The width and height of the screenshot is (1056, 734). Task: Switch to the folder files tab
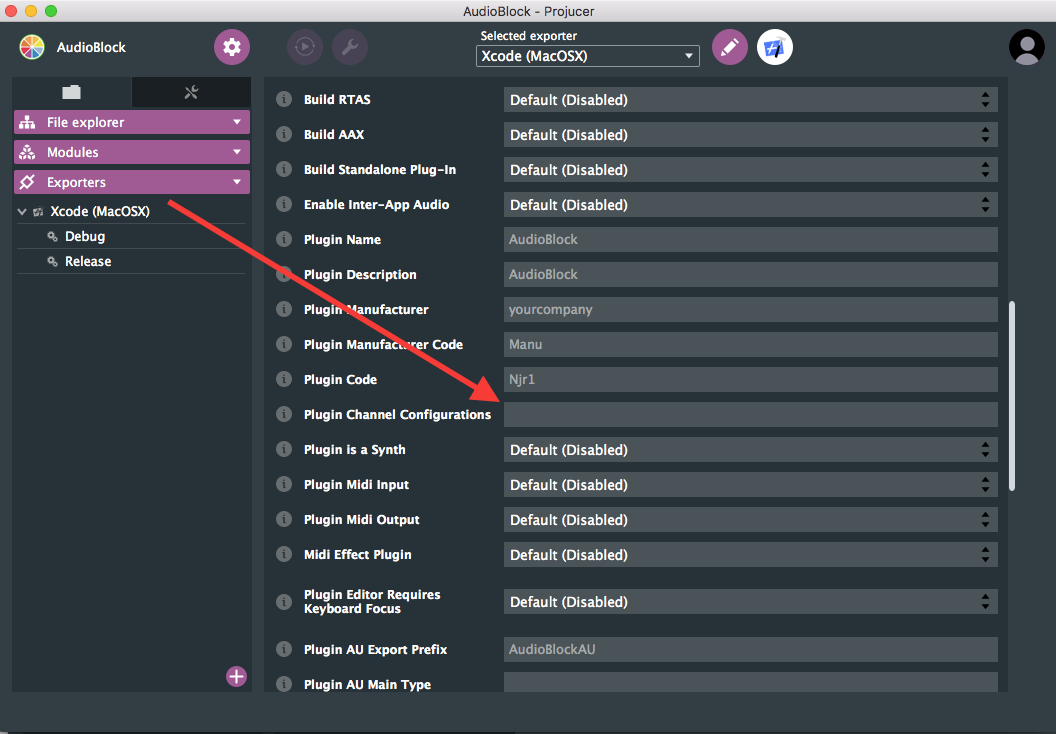71,92
